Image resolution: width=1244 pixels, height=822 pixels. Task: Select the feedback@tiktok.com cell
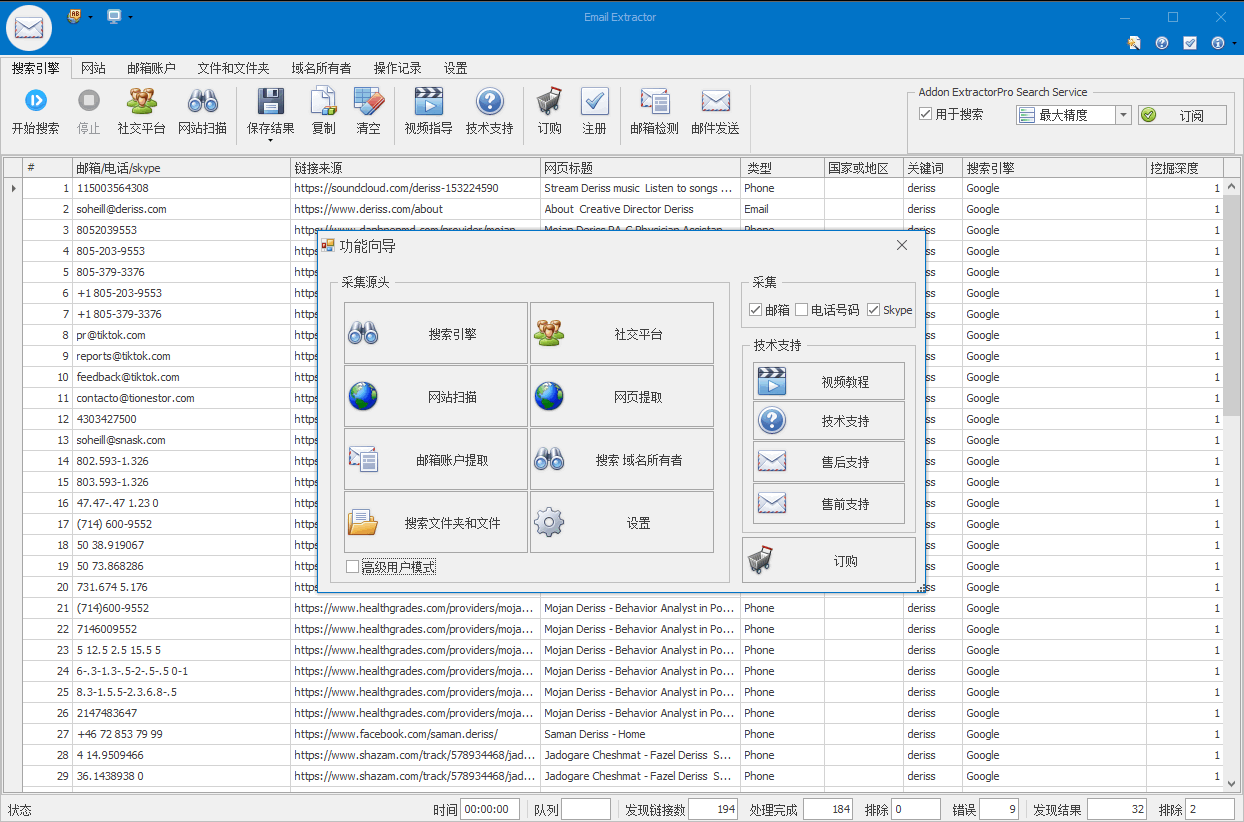181,377
